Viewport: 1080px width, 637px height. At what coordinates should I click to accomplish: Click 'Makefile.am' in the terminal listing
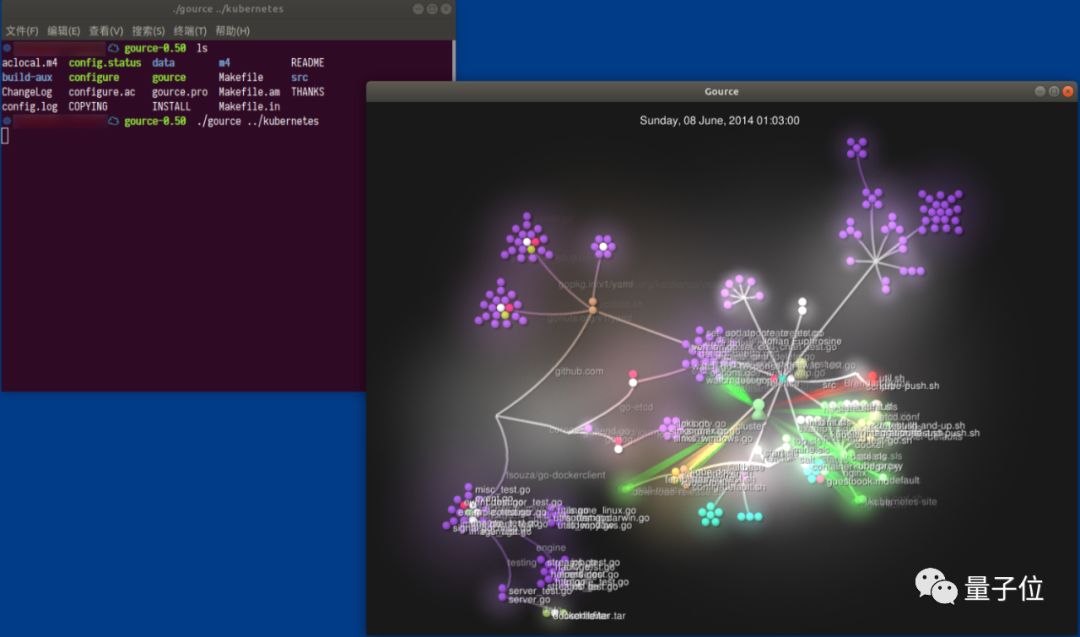pos(249,92)
